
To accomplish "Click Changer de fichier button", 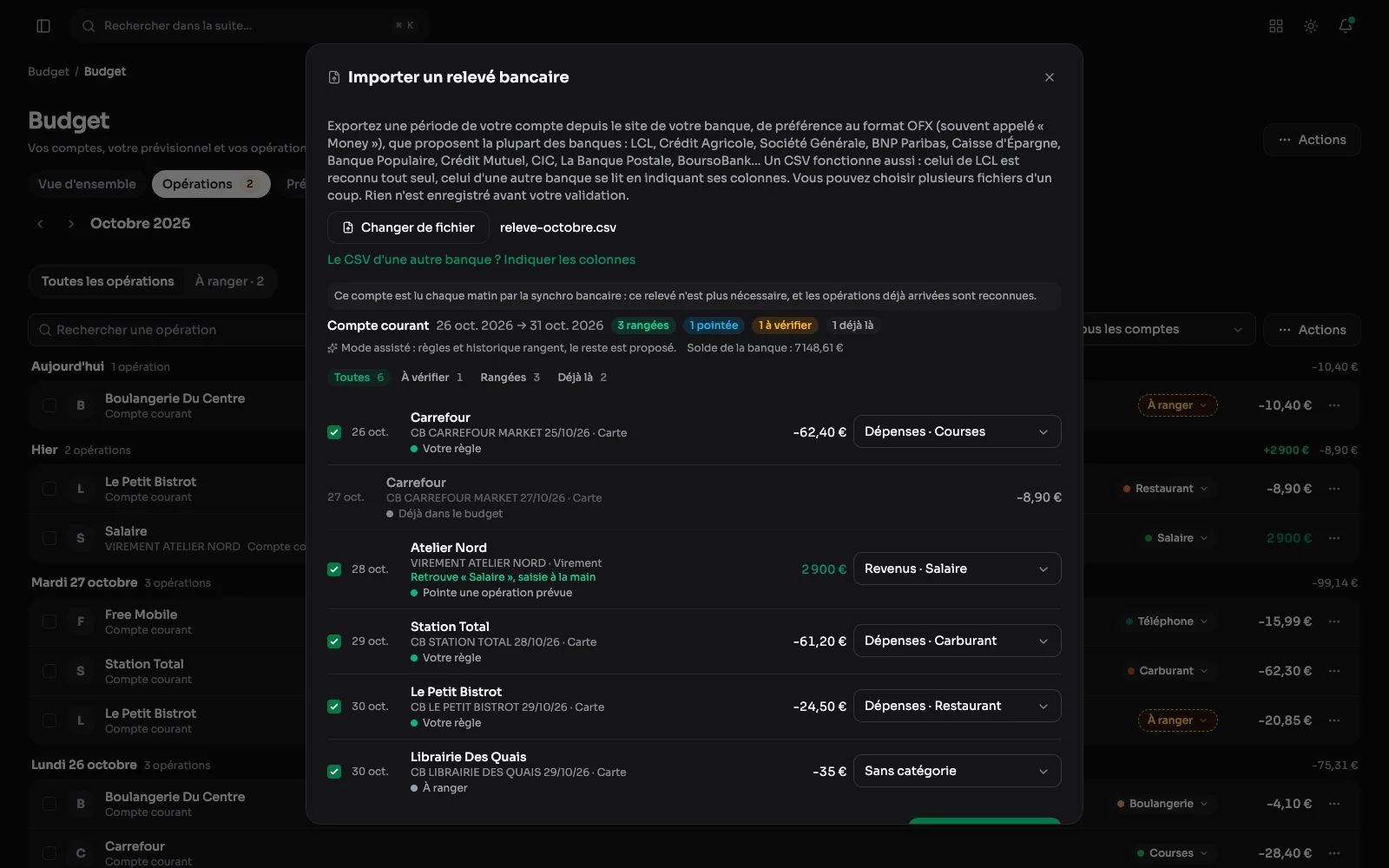I will click(408, 227).
